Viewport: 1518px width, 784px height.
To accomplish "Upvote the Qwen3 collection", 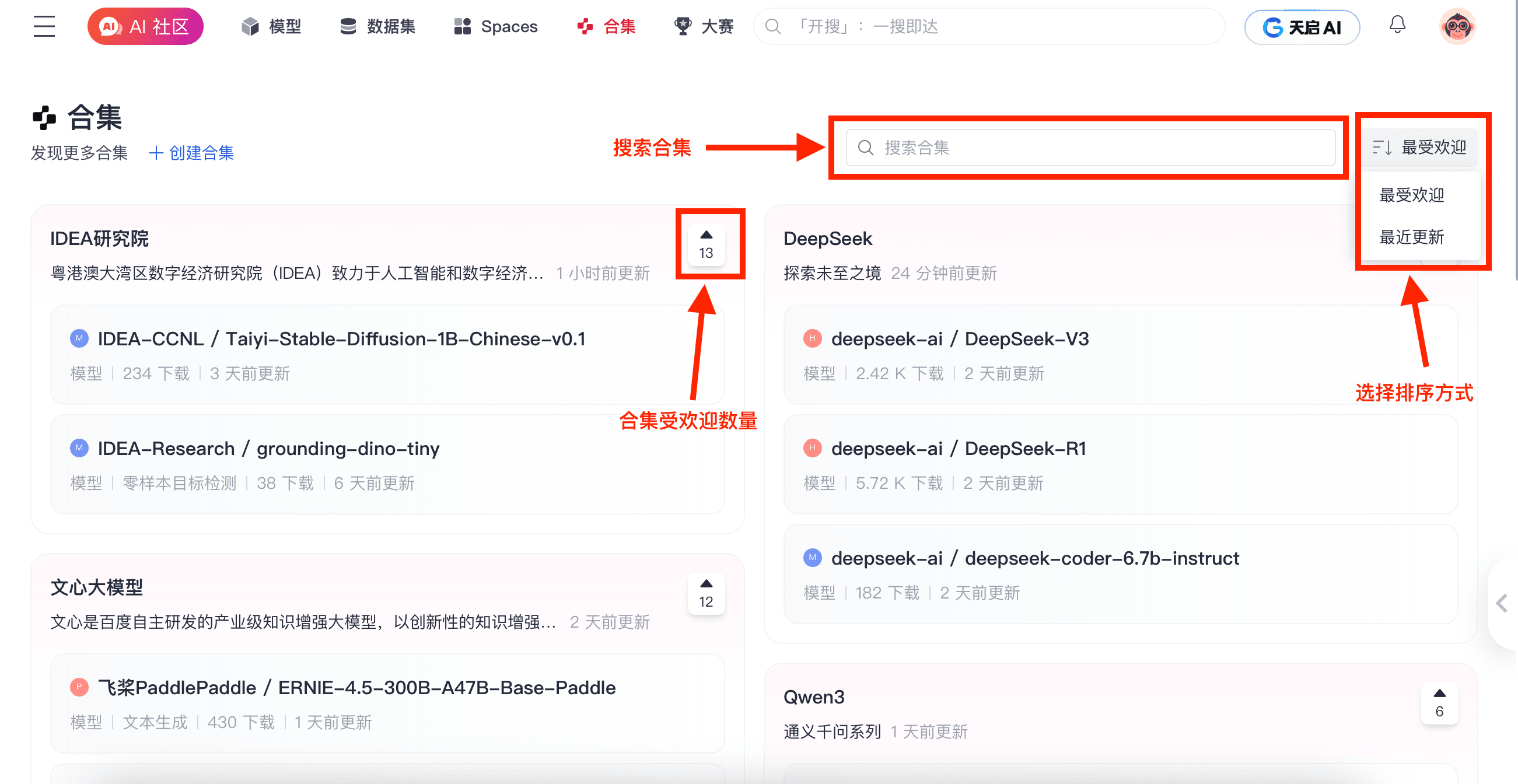I will pyautogui.click(x=1440, y=703).
